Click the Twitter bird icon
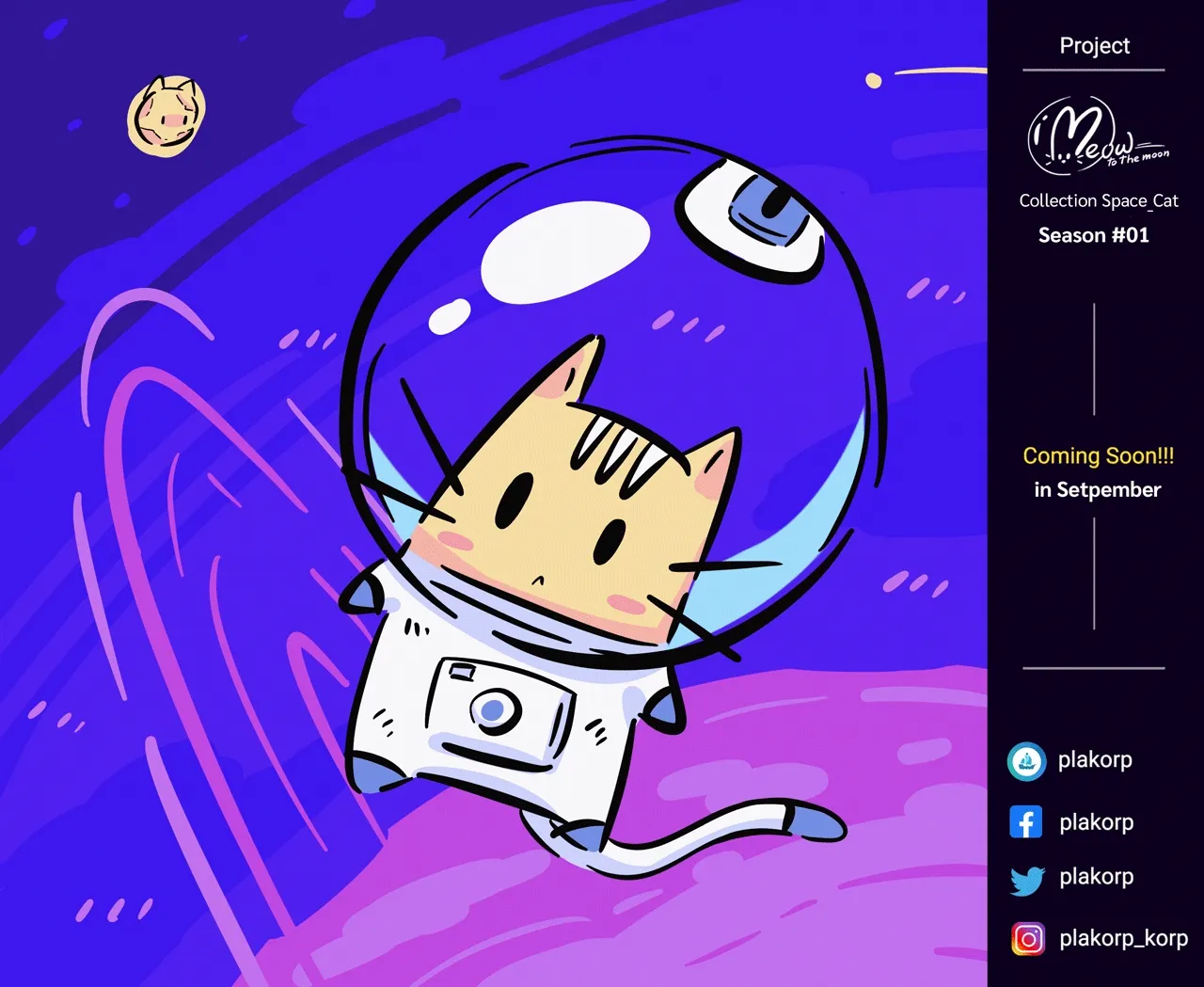This screenshot has width=1204, height=987. coord(1027,881)
